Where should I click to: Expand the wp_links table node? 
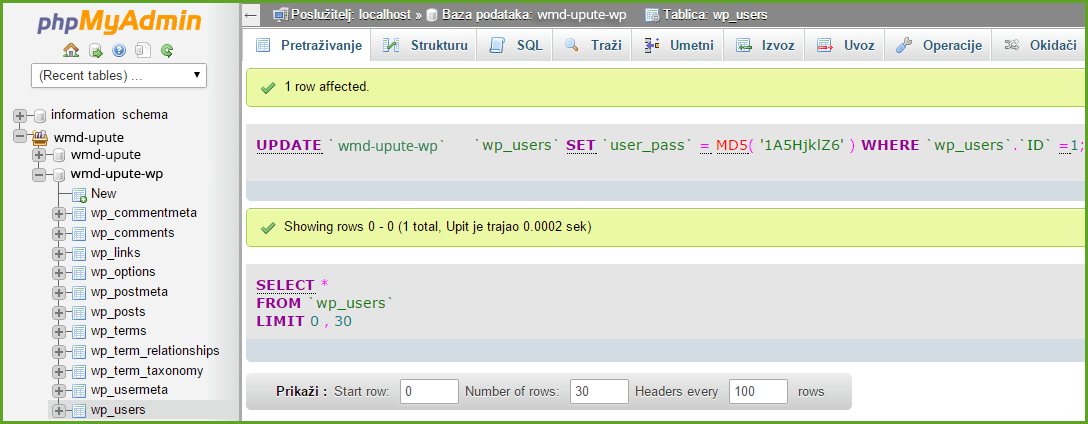[x=59, y=253]
